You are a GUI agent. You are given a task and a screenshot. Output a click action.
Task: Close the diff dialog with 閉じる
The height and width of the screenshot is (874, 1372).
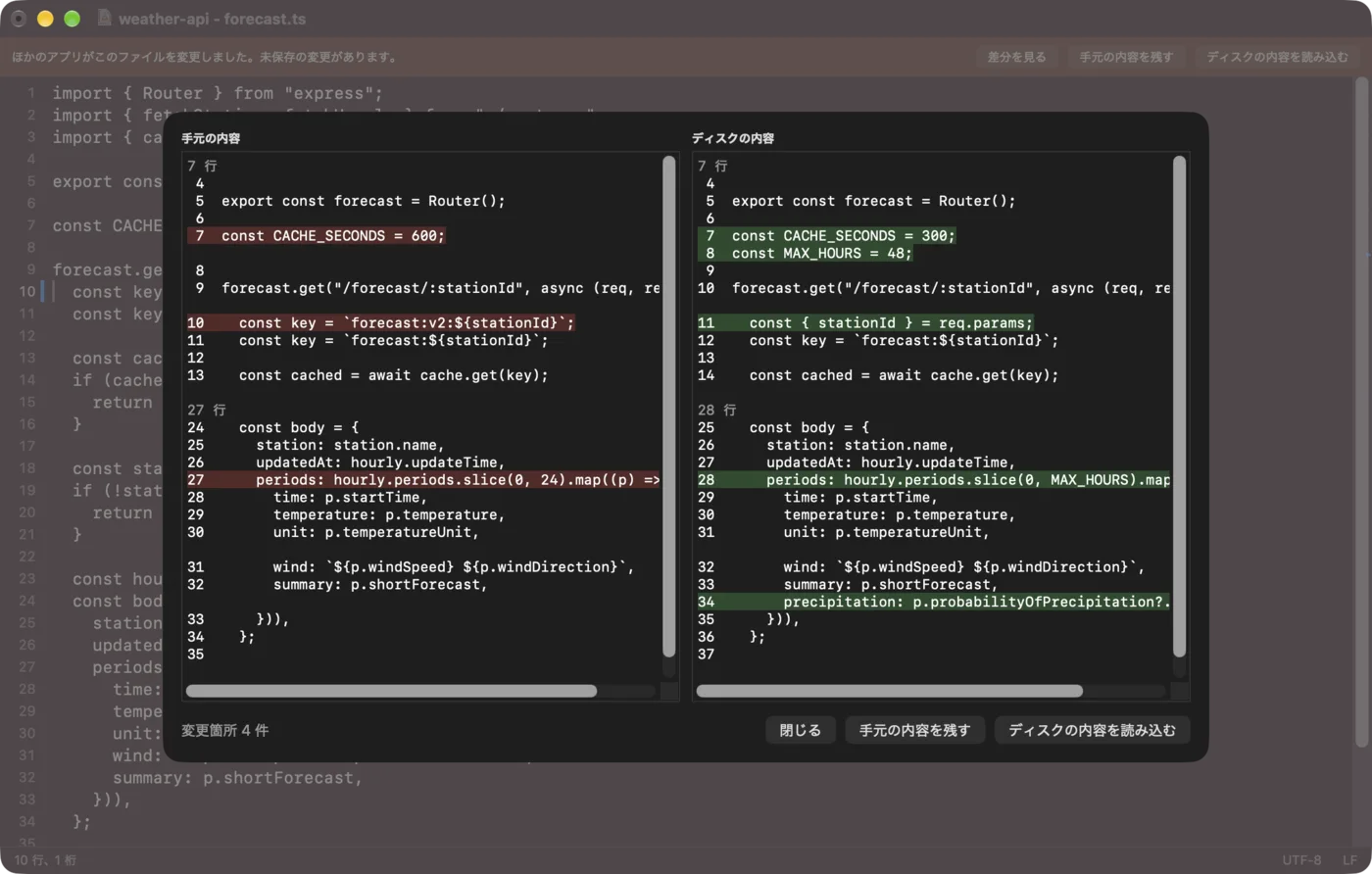point(800,730)
